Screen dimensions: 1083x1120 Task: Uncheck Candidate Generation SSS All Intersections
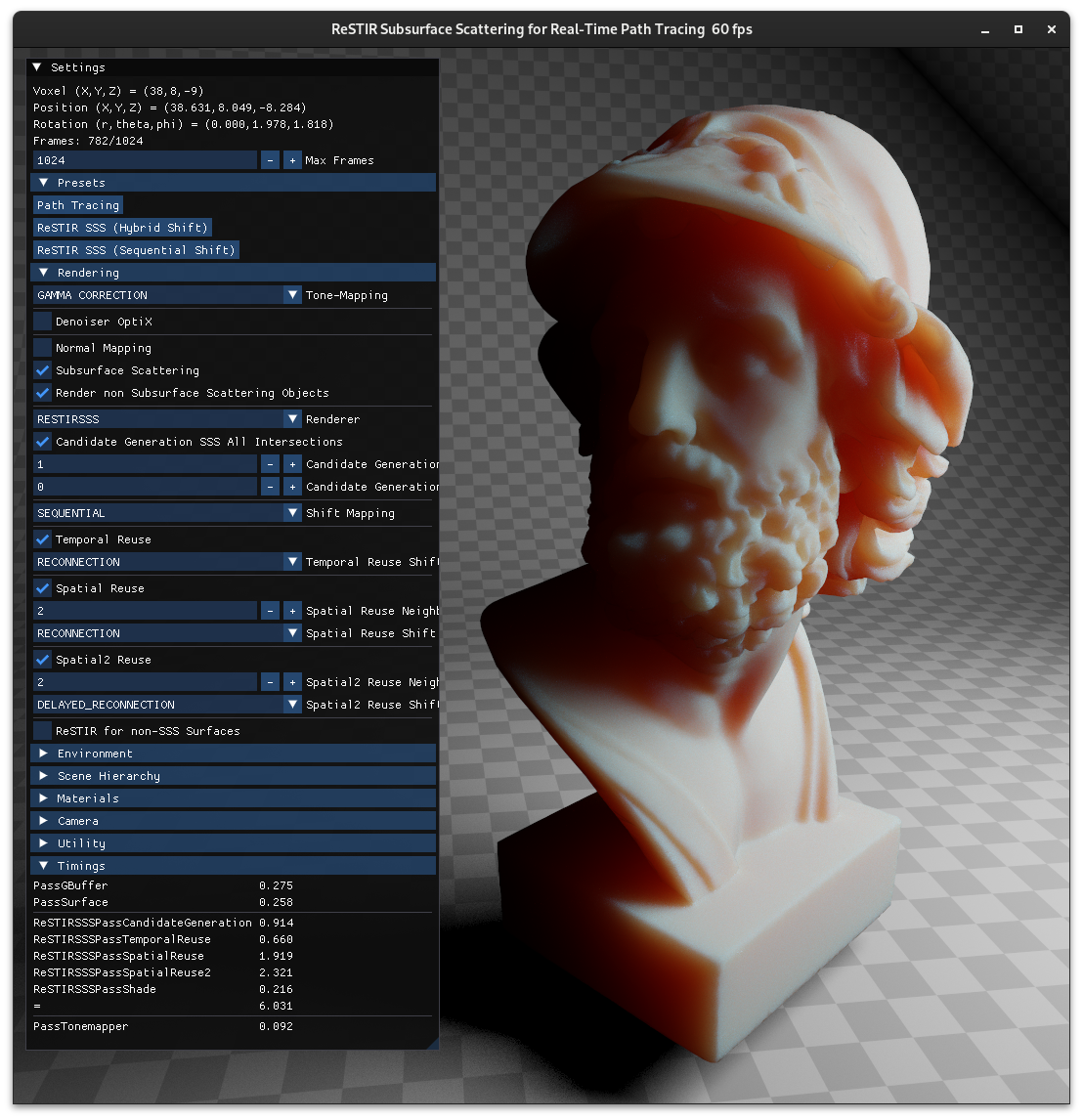point(43,442)
